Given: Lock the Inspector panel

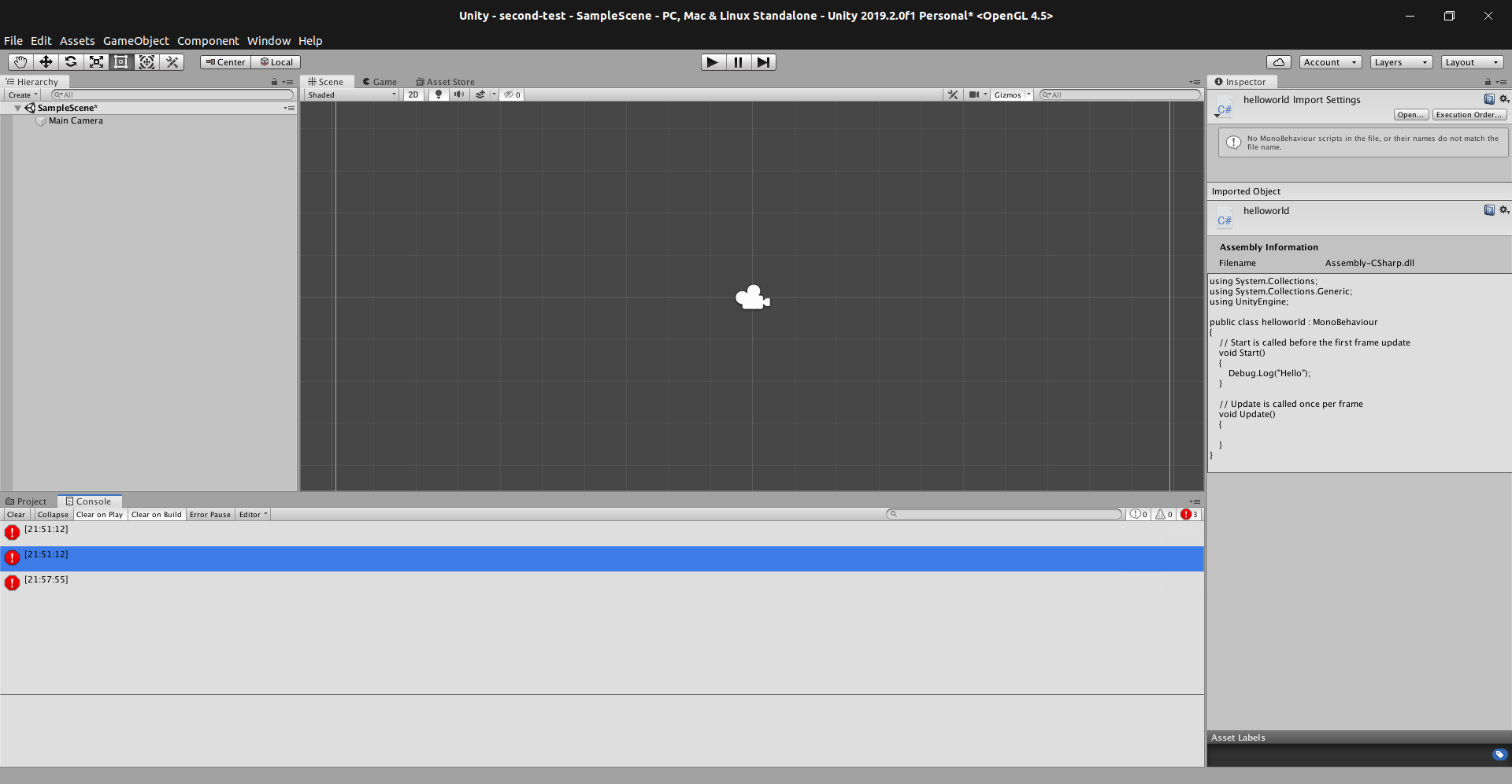Looking at the screenshot, I should coord(1488,82).
